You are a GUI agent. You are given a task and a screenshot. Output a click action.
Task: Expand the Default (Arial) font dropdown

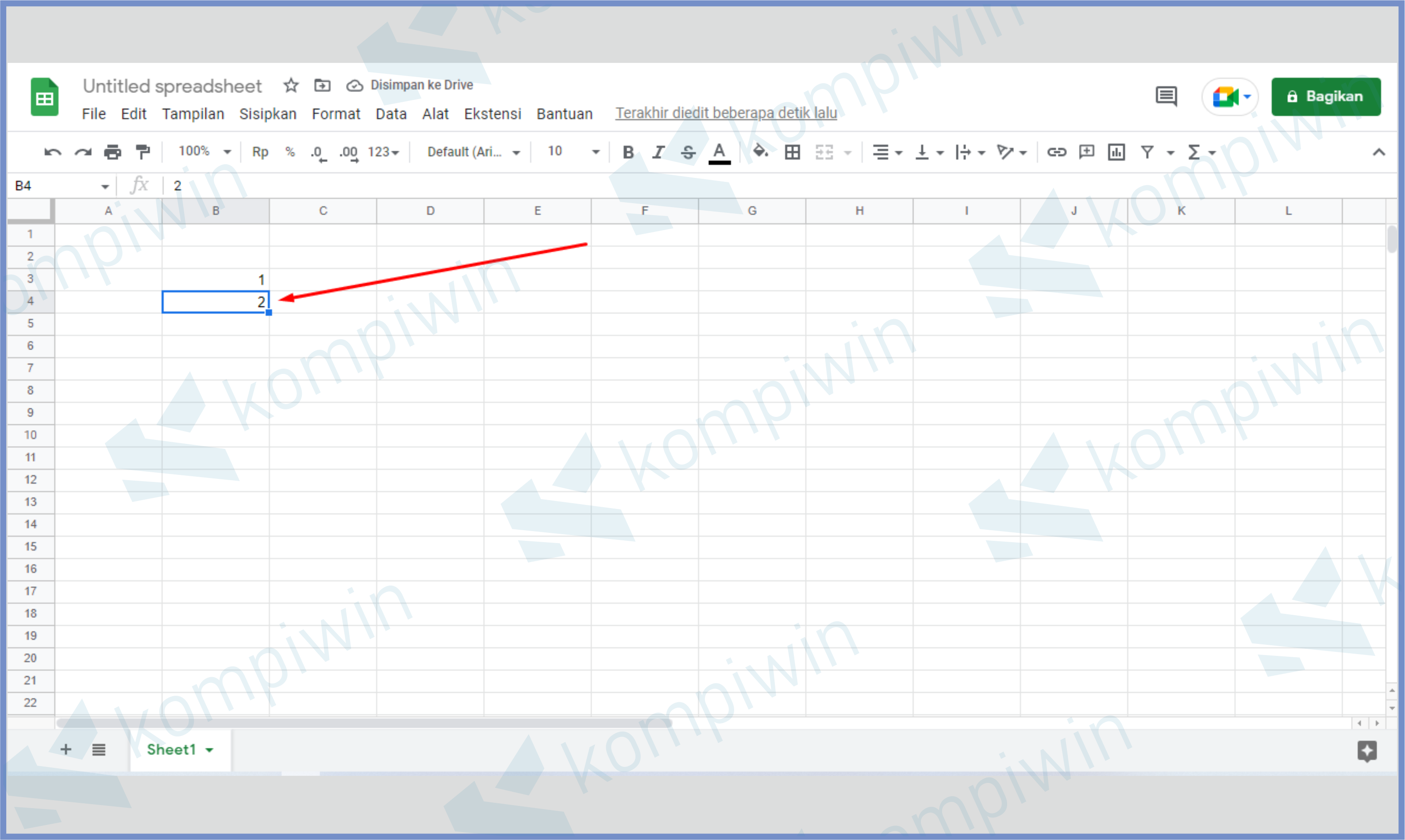[x=473, y=152]
